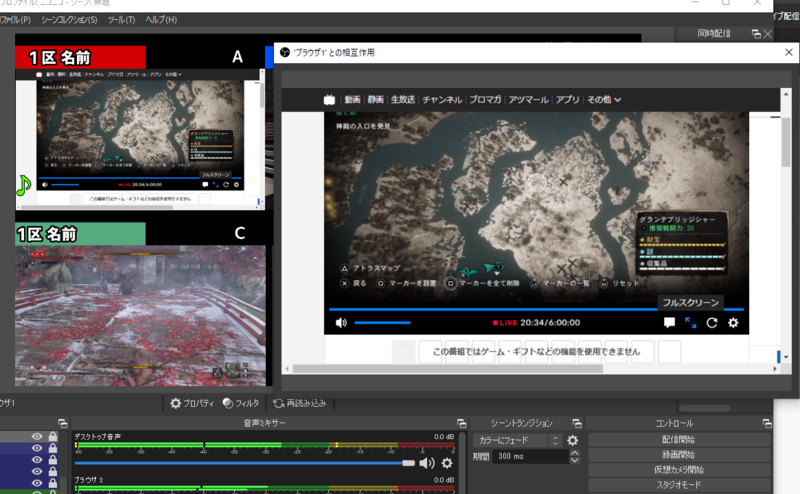Image resolution: width=800 pixels, height=494 pixels.
Task: Open the player settings gear
Action: 733,323
